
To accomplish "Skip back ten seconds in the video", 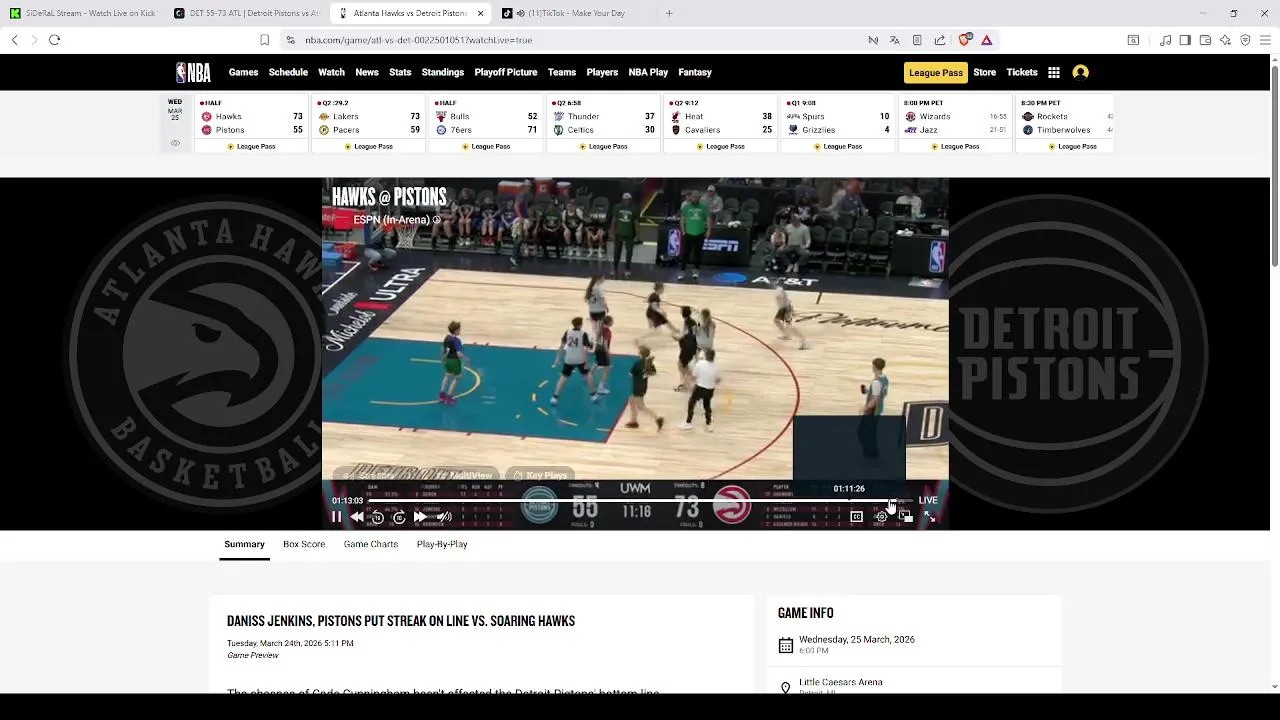I will point(378,517).
